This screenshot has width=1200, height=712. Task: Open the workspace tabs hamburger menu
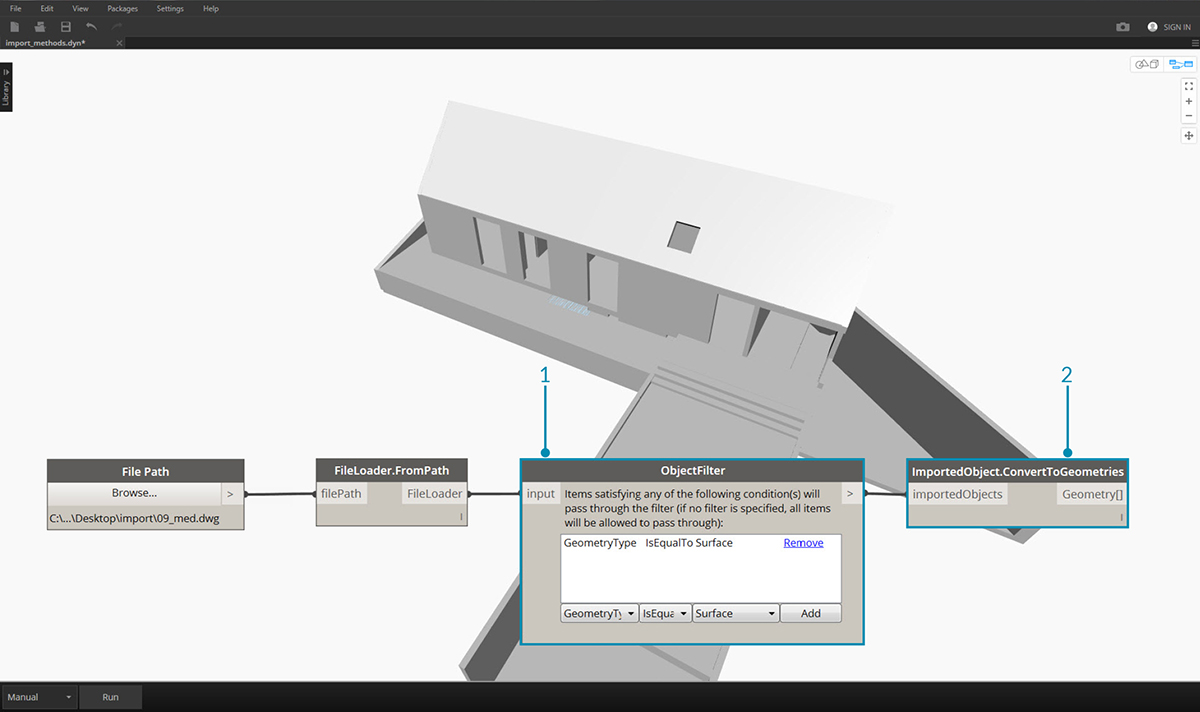[1194, 44]
